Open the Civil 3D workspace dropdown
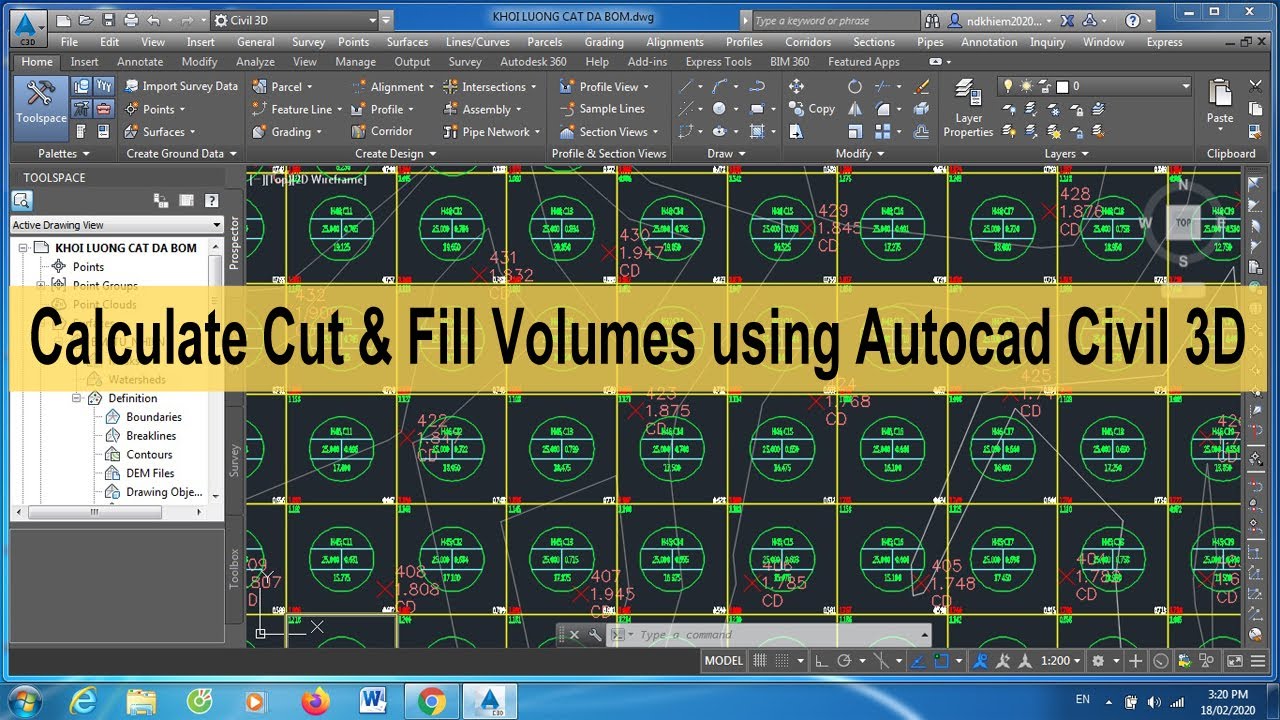1280x720 pixels. coord(295,20)
